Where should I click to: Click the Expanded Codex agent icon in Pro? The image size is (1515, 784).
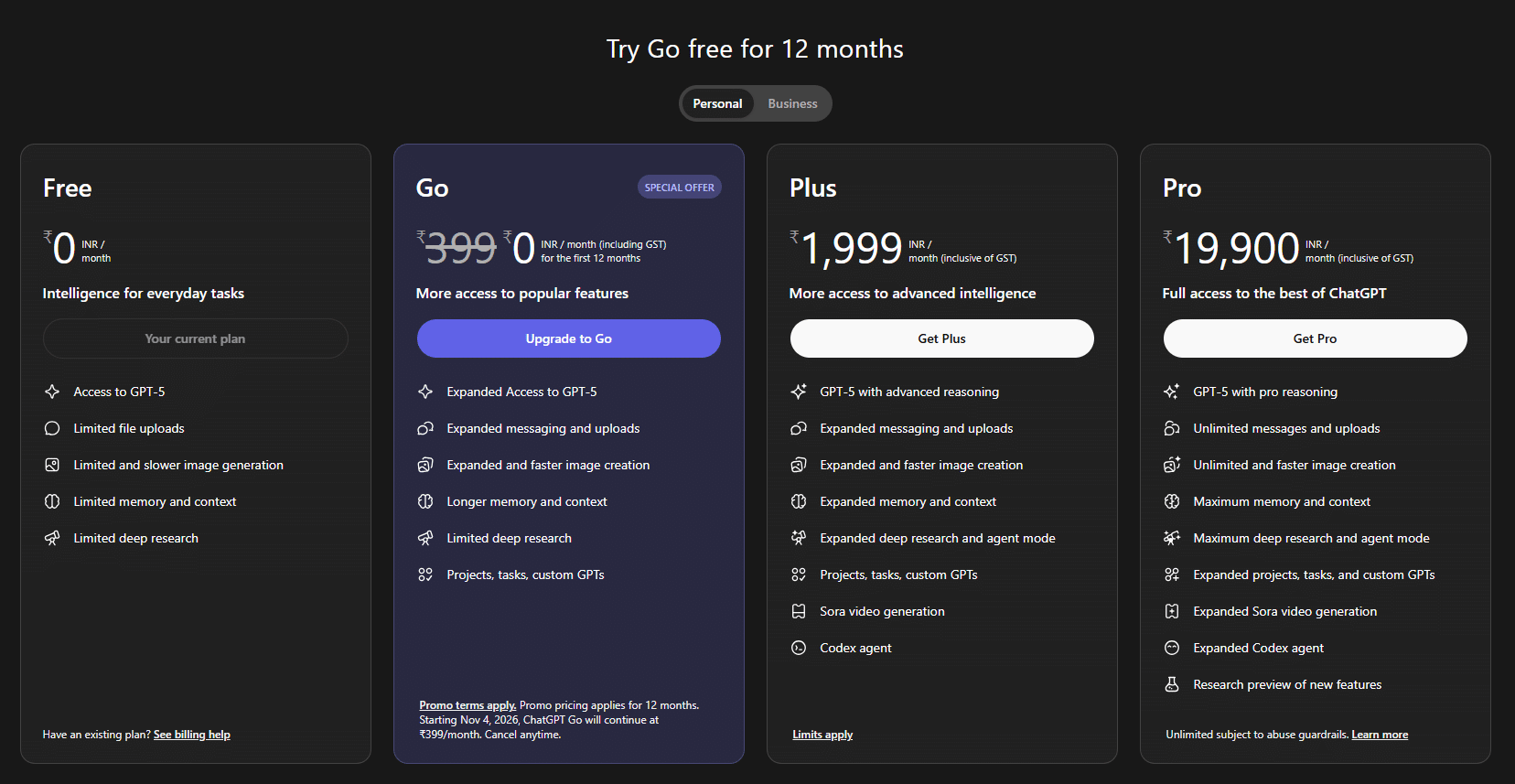(x=1172, y=648)
